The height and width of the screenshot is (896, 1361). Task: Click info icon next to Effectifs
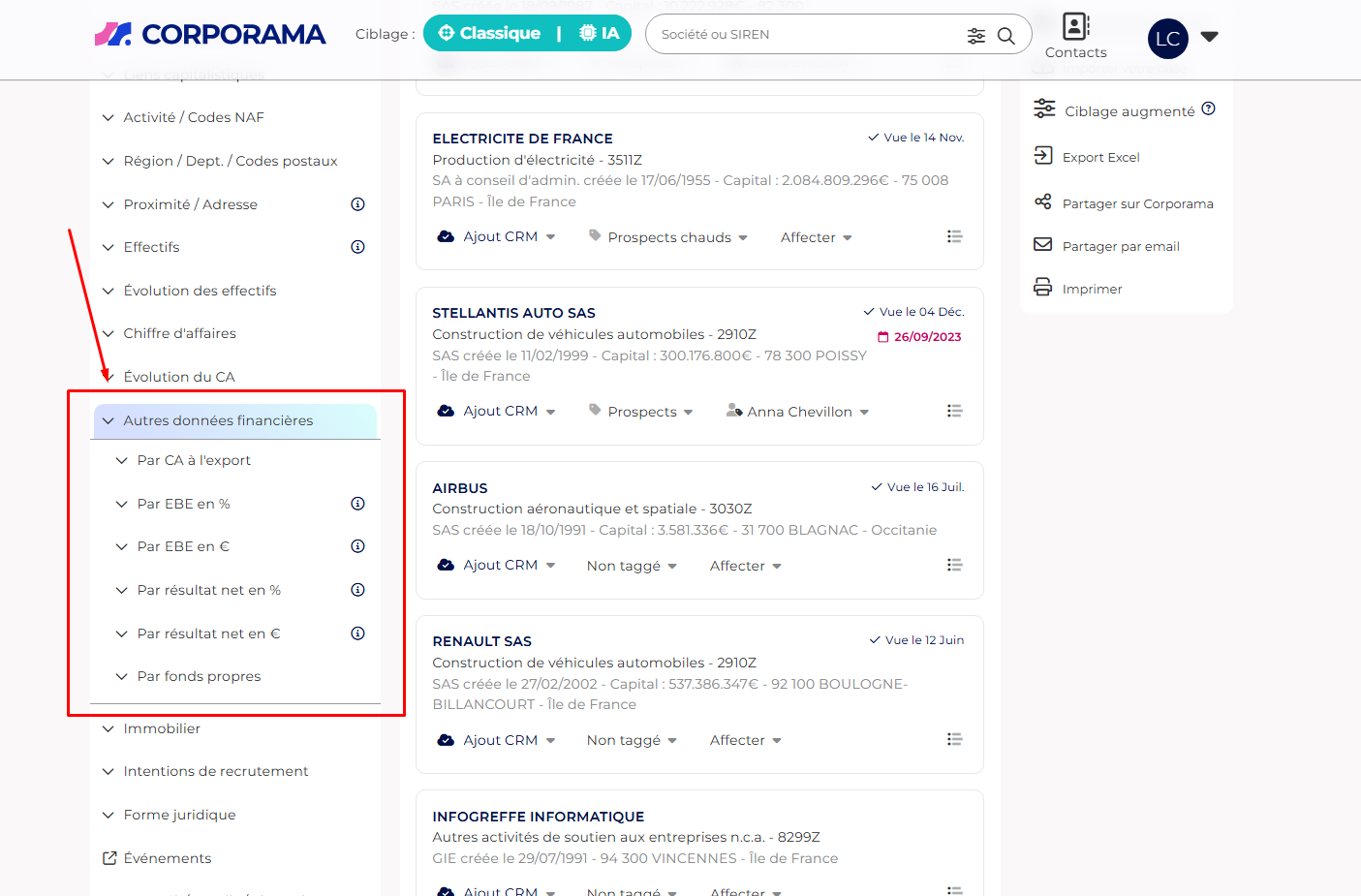point(357,247)
